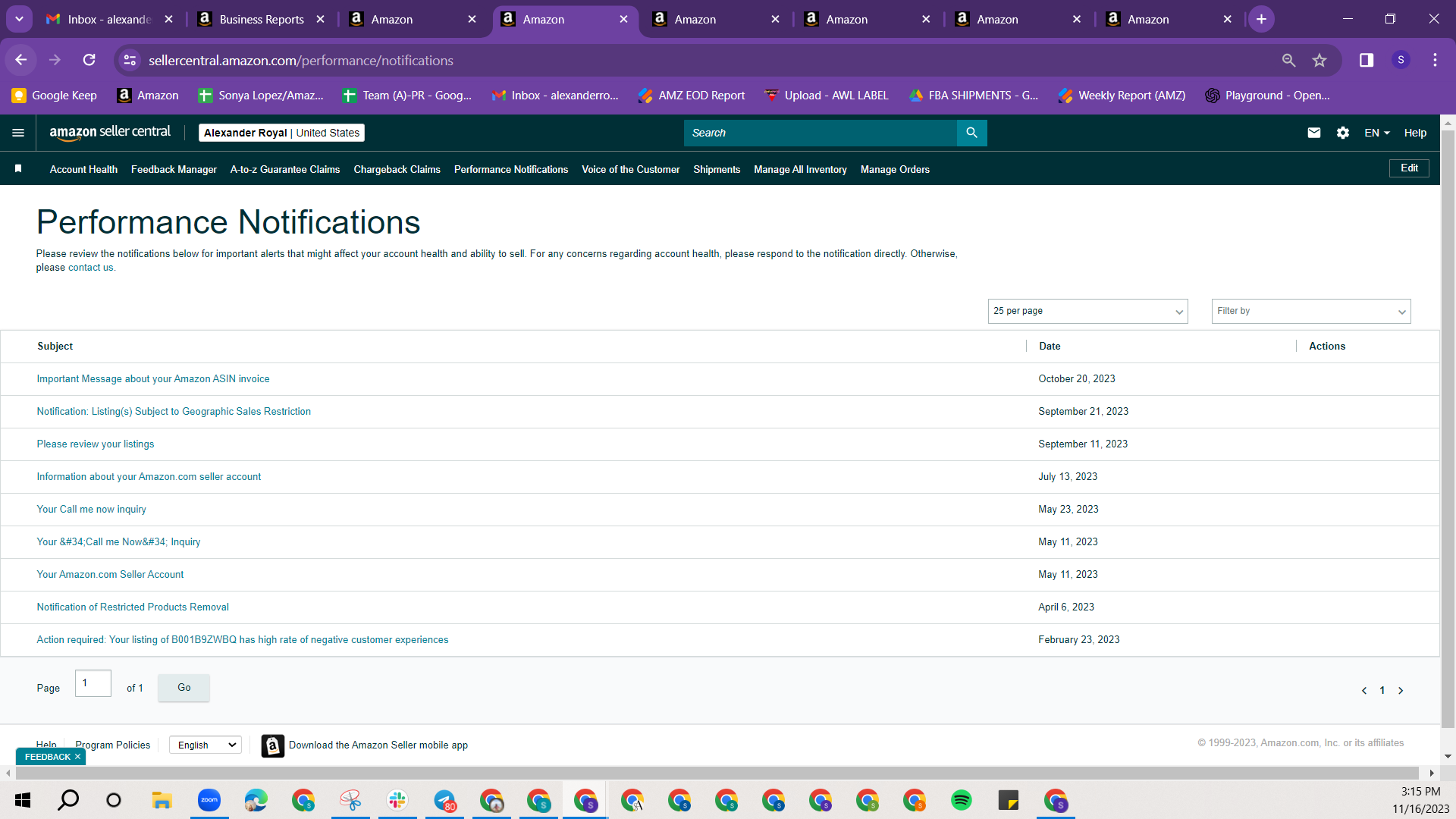The width and height of the screenshot is (1456, 819).
Task: Open the Chrome profile avatar S
Action: pos(1401,60)
